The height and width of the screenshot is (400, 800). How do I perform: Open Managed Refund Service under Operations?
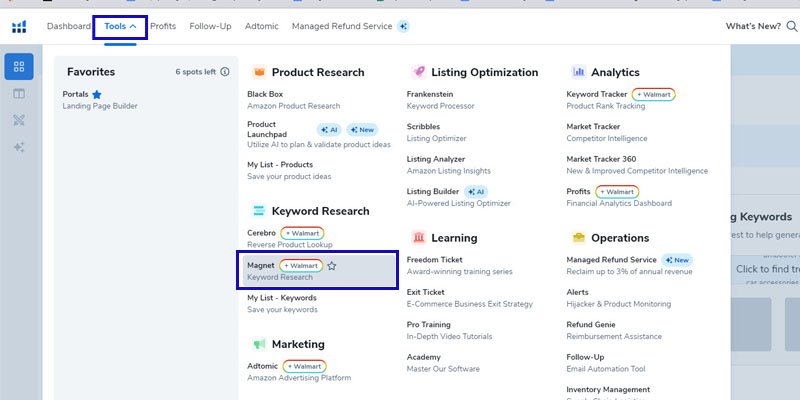tap(629, 265)
